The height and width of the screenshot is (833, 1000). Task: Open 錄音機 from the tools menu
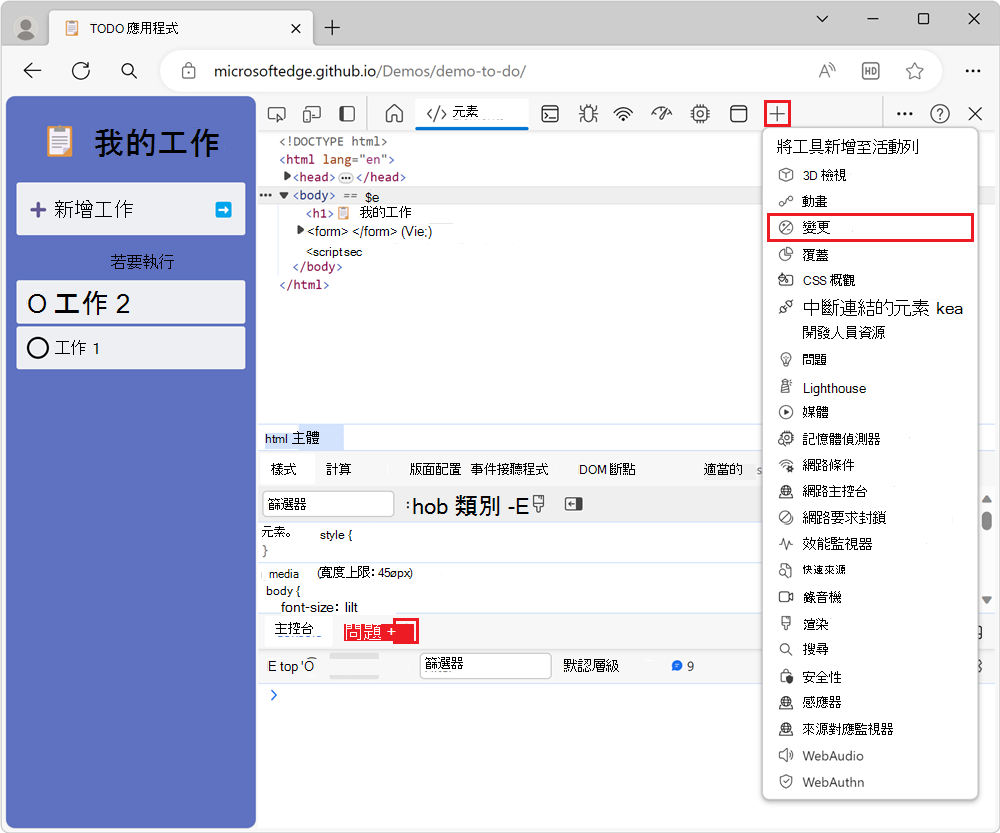(x=870, y=597)
